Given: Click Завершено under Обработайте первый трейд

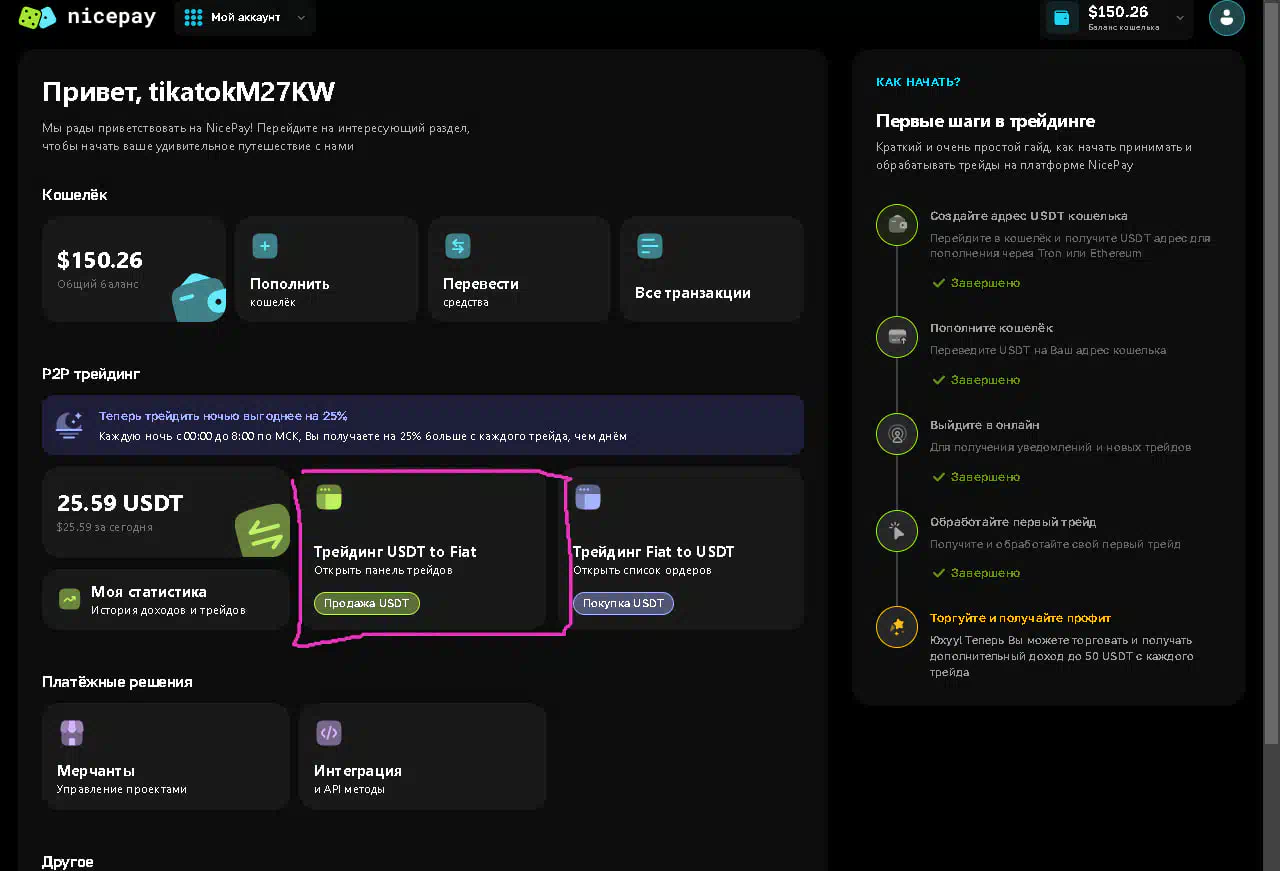Looking at the screenshot, I should (x=976, y=573).
